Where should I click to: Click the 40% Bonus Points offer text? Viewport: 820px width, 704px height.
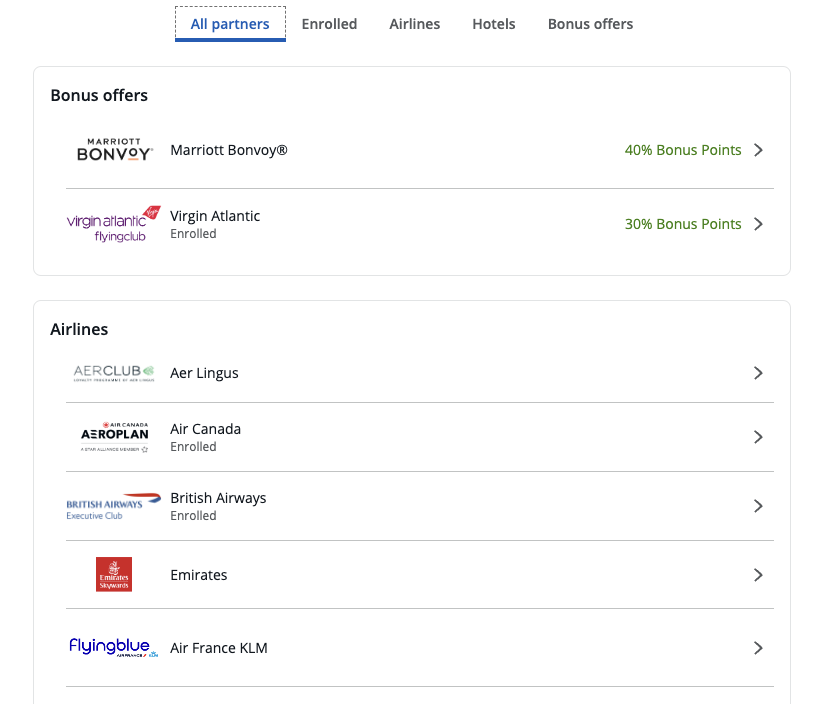(x=683, y=150)
